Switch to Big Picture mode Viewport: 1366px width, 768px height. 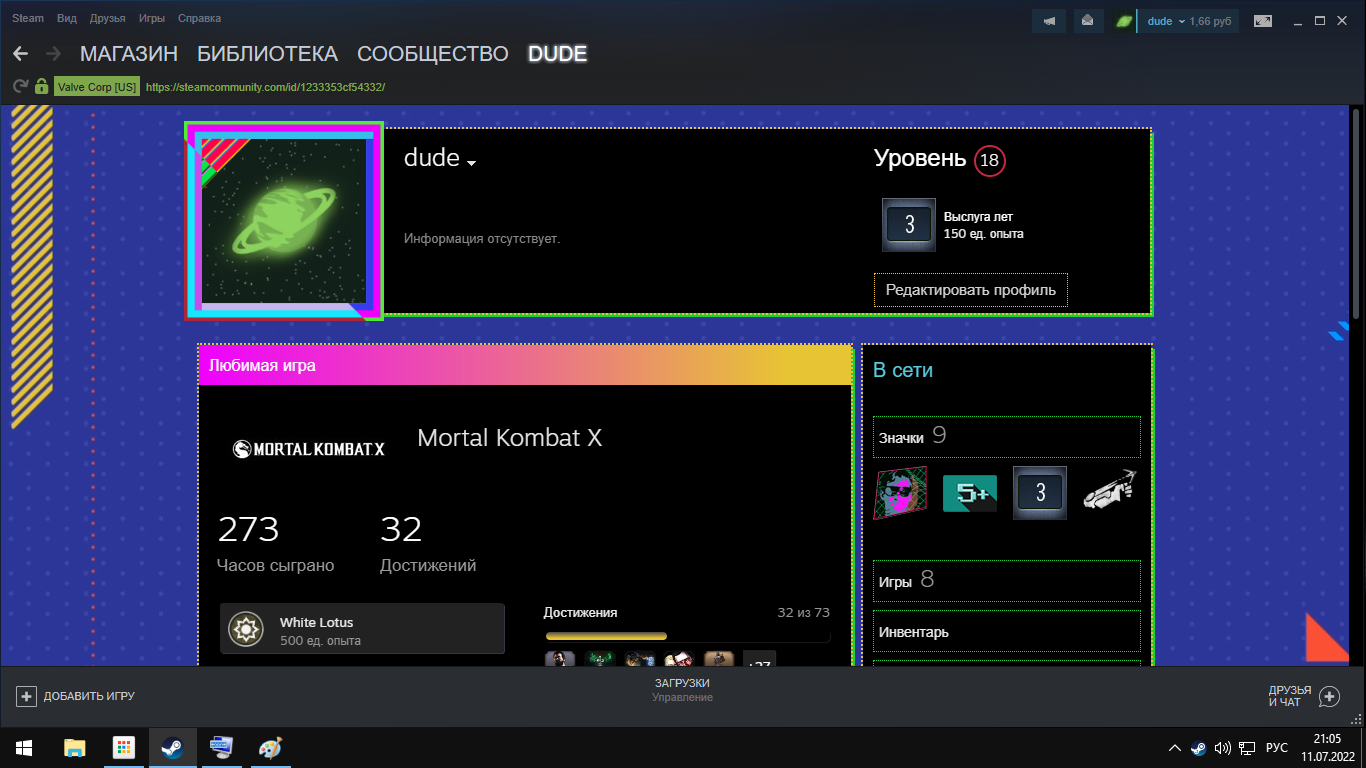coord(1264,21)
